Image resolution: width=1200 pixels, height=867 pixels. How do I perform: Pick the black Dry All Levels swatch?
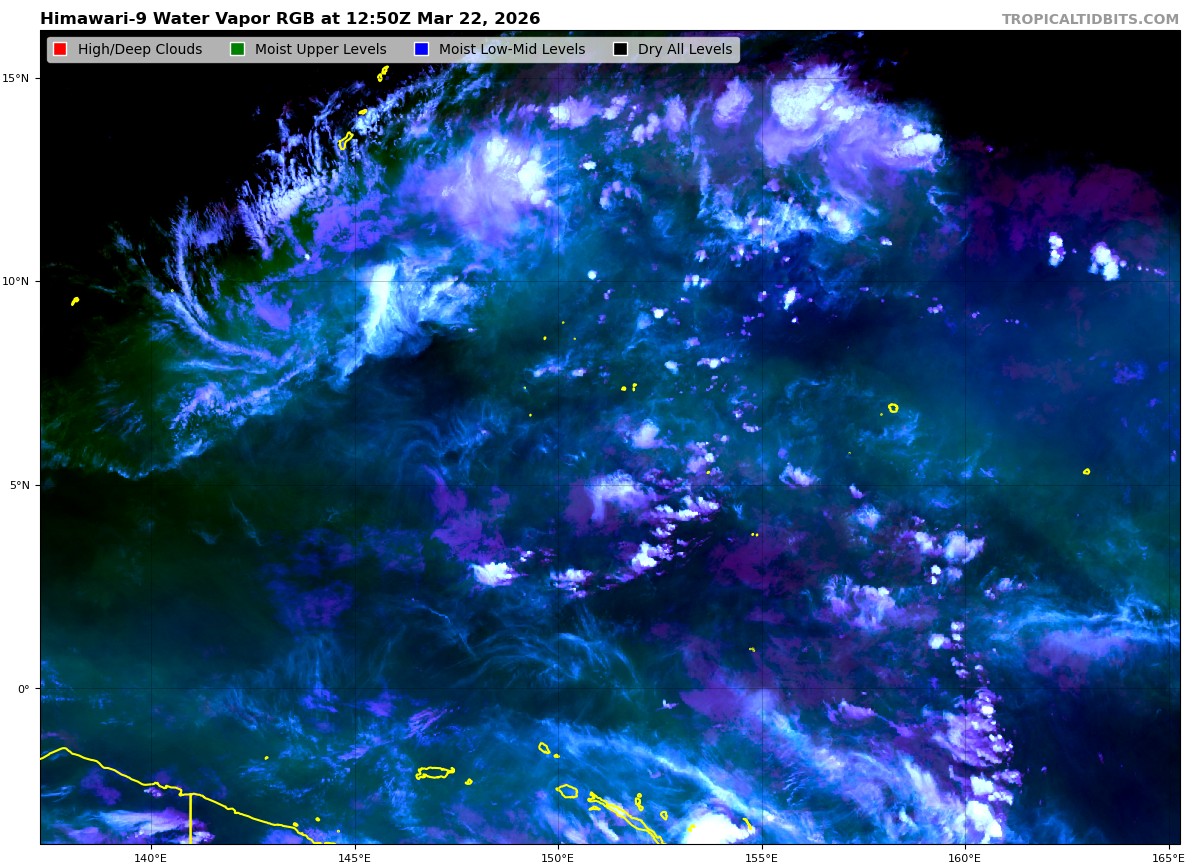coord(620,50)
